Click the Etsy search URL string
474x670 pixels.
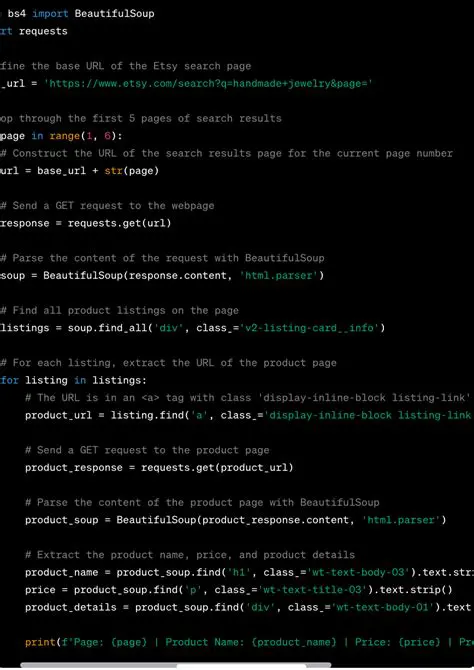(208, 83)
